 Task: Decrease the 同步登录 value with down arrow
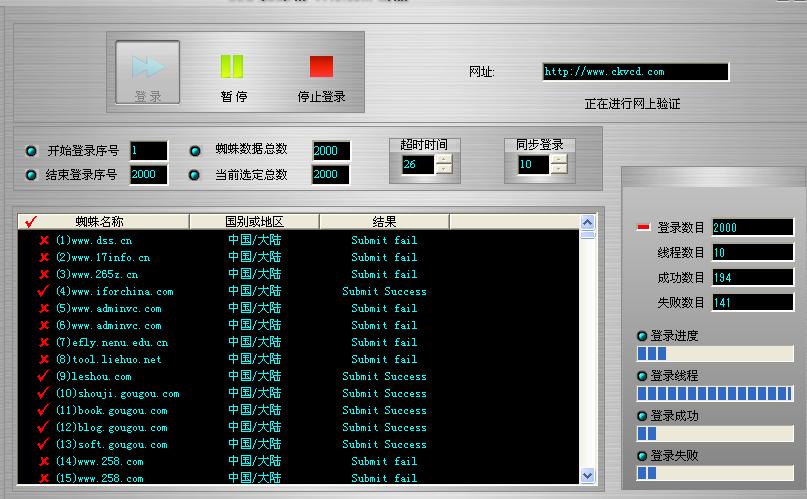(x=559, y=169)
